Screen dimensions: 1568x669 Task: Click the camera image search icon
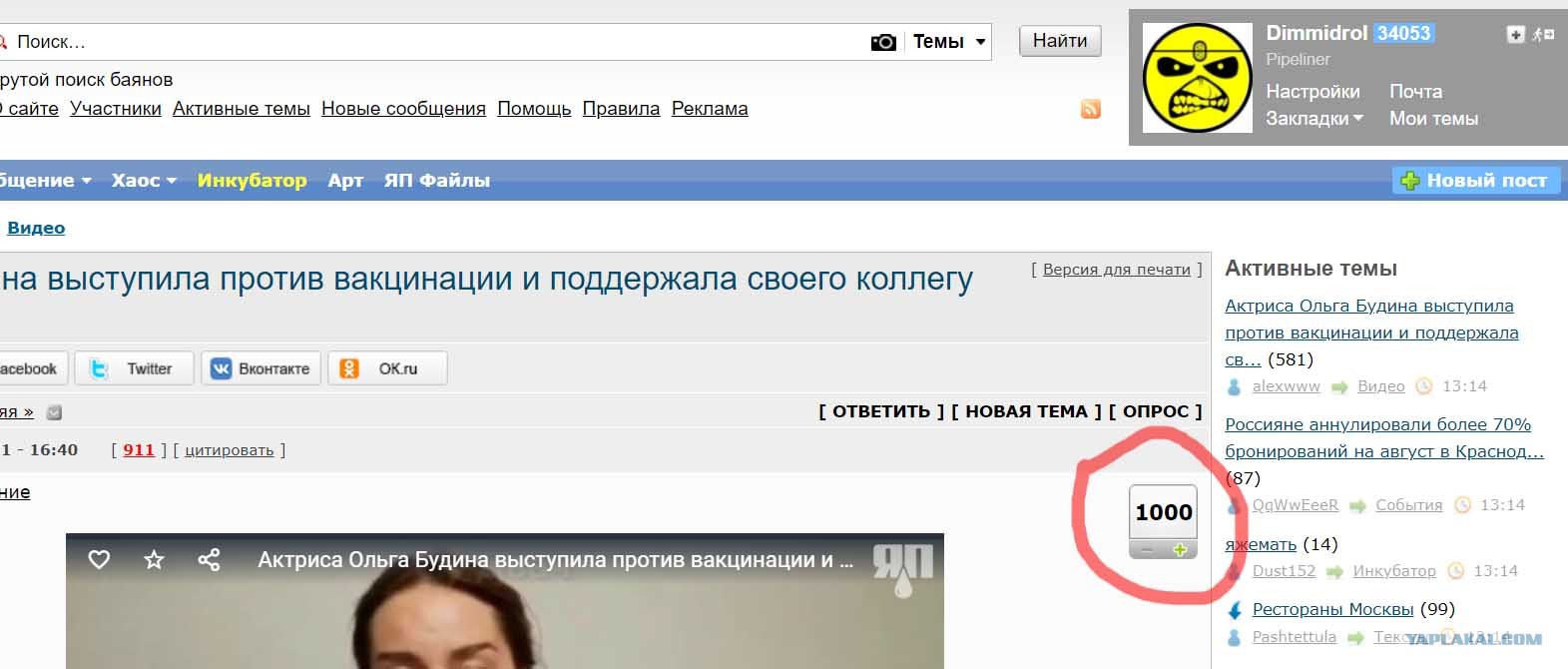coord(883,42)
